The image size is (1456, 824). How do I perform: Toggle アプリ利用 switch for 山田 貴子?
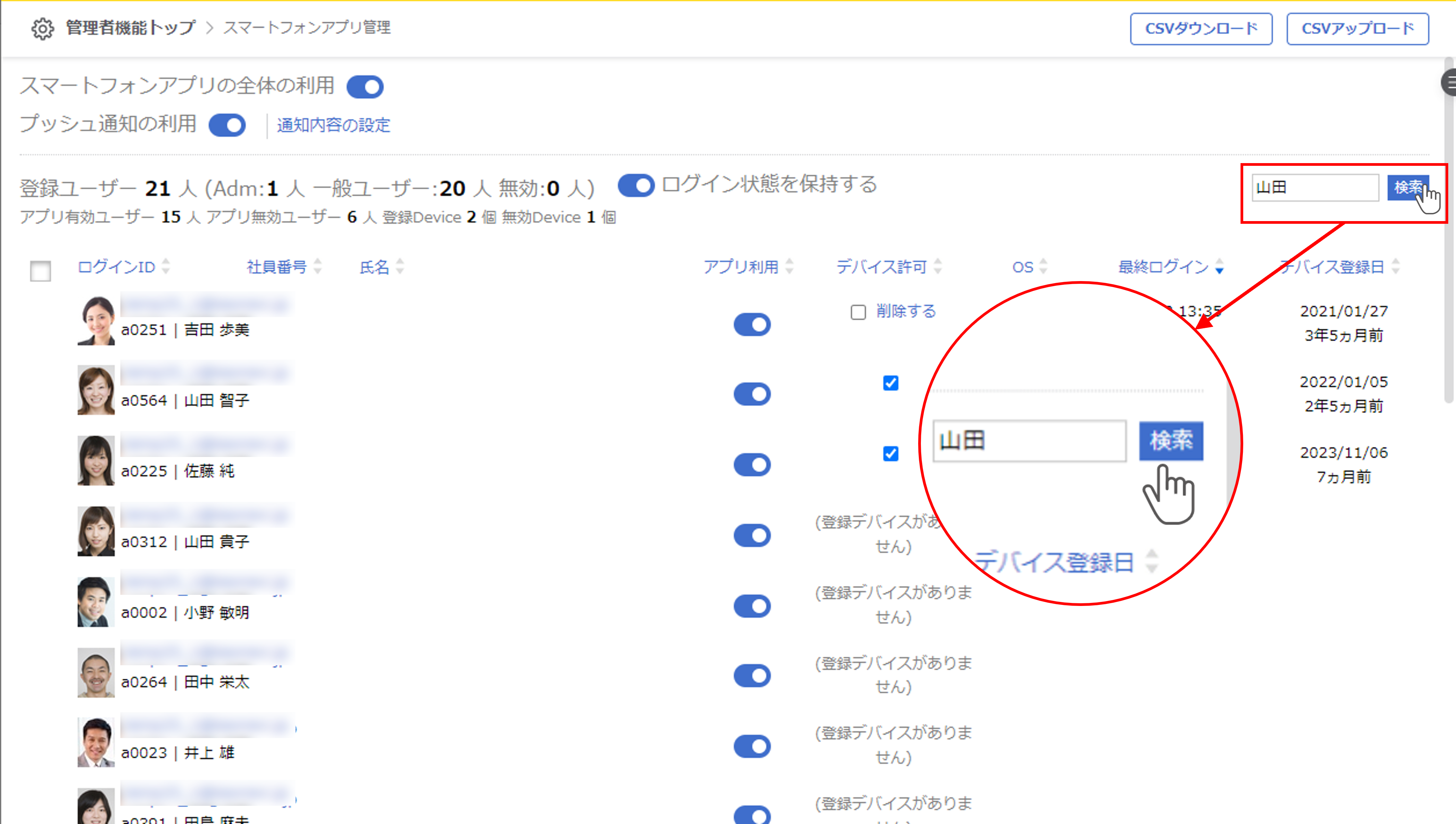click(x=752, y=536)
